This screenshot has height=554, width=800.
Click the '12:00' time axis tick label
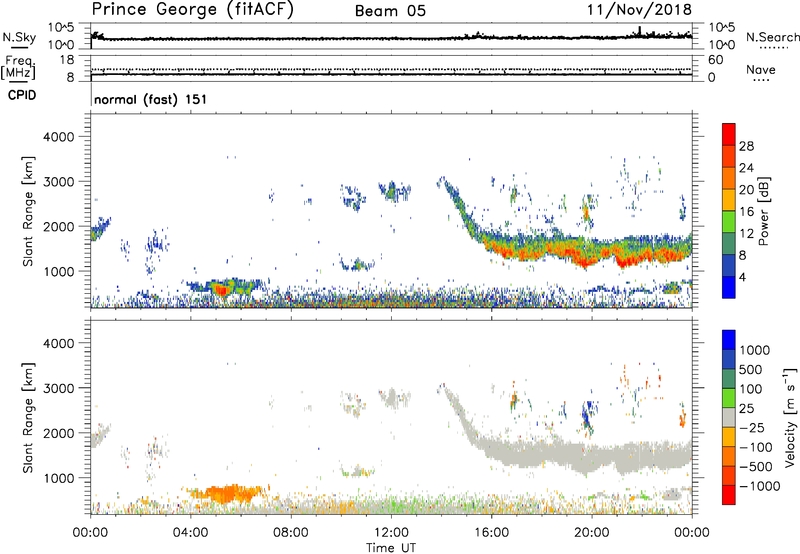pos(391,533)
